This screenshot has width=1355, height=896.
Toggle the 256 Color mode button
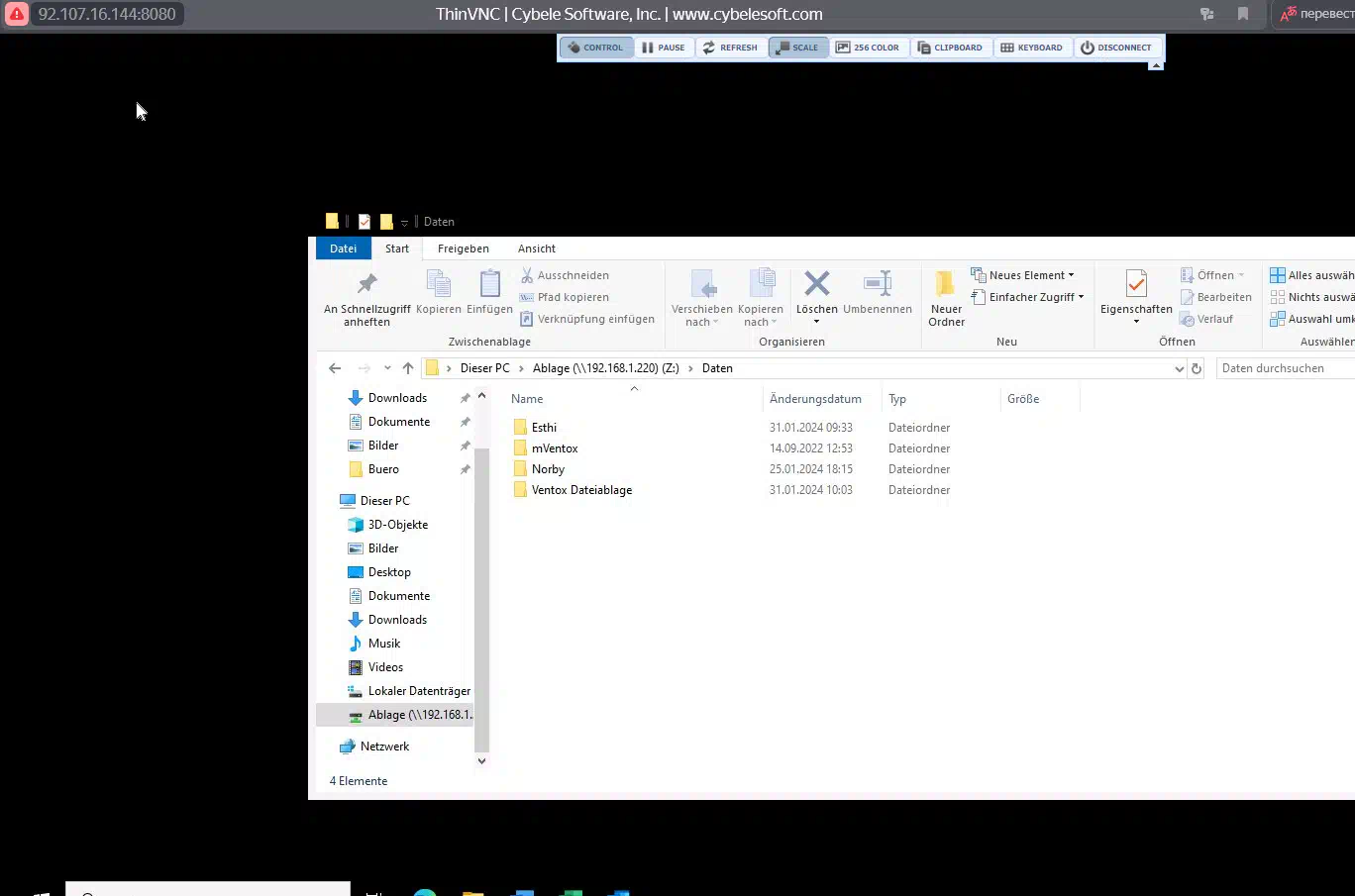click(868, 48)
